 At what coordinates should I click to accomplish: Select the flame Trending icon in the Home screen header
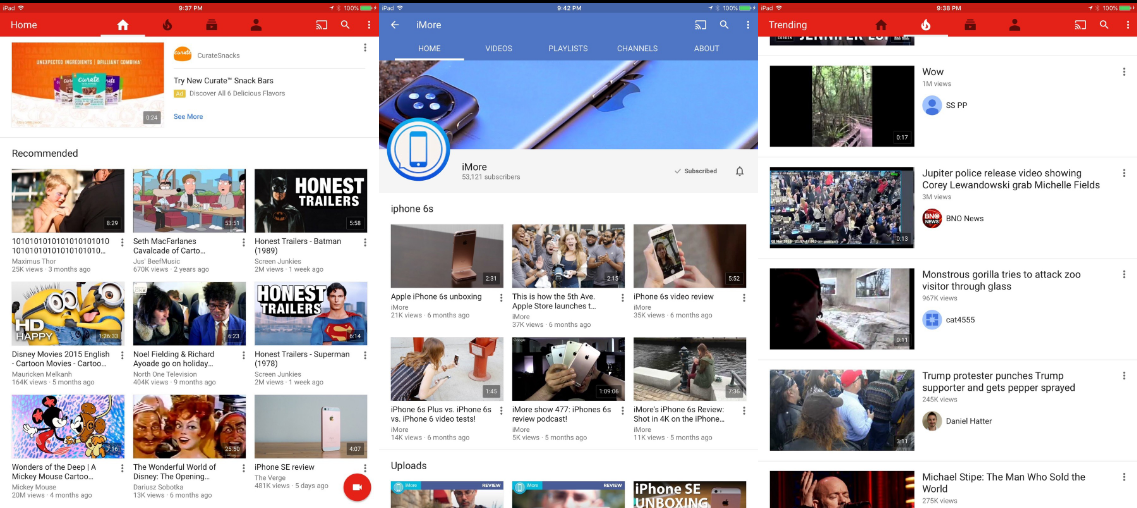[168, 25]
